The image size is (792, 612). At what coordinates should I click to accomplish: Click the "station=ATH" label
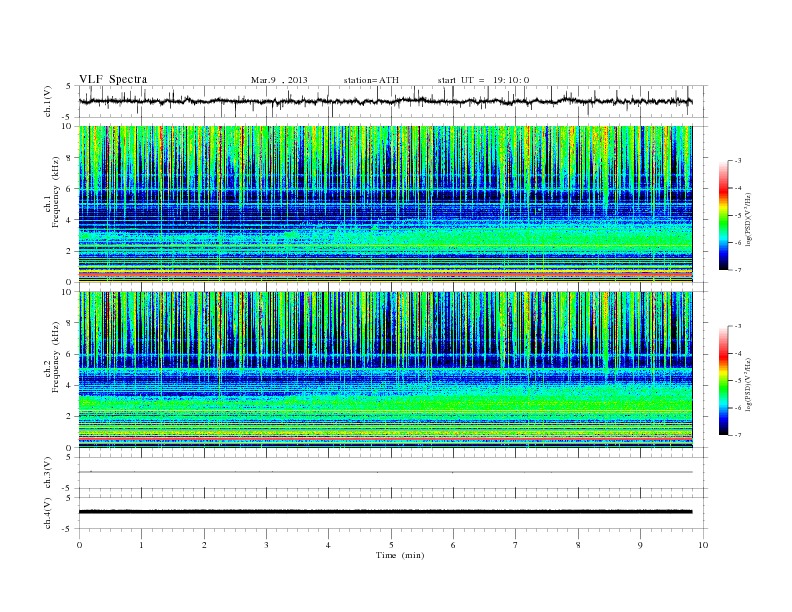tap(371, 80)
